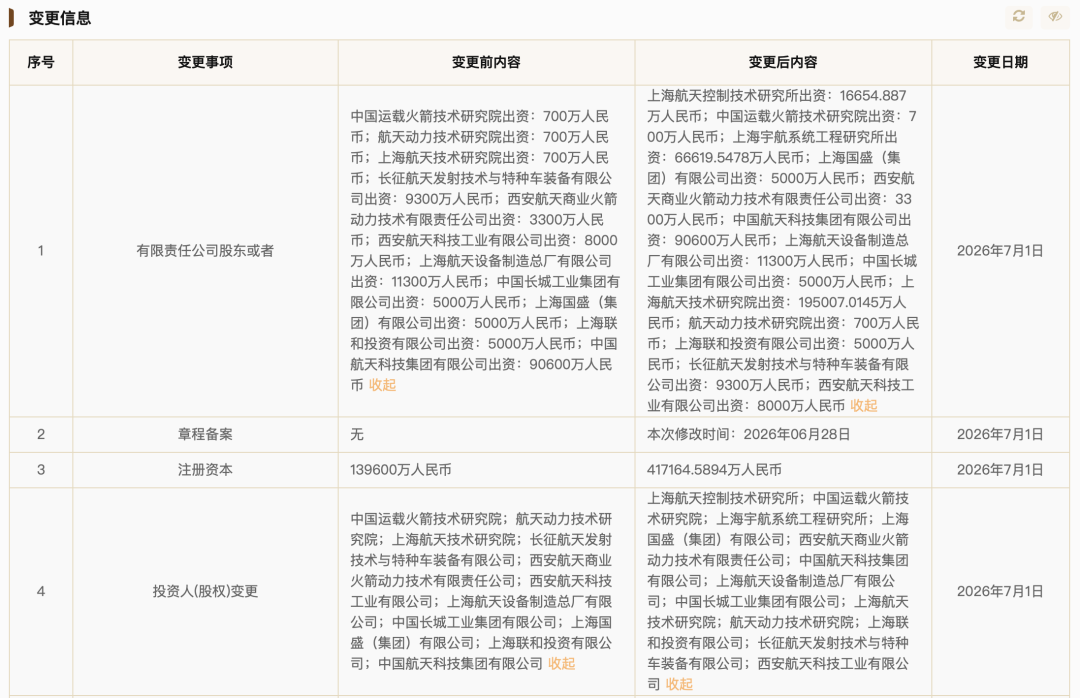1080x698 pixels.
Task: Click the 序号 column header
Action: pos(41,62)
